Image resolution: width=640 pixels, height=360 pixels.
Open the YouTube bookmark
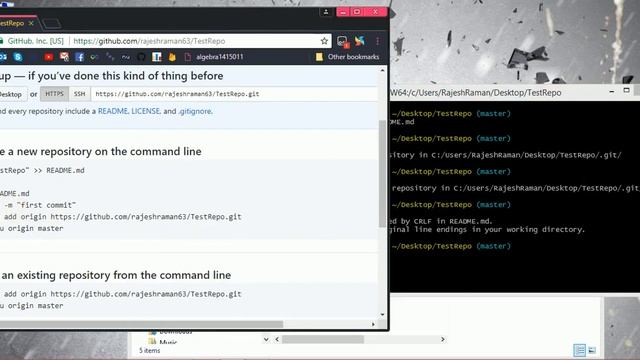[49, 57]
